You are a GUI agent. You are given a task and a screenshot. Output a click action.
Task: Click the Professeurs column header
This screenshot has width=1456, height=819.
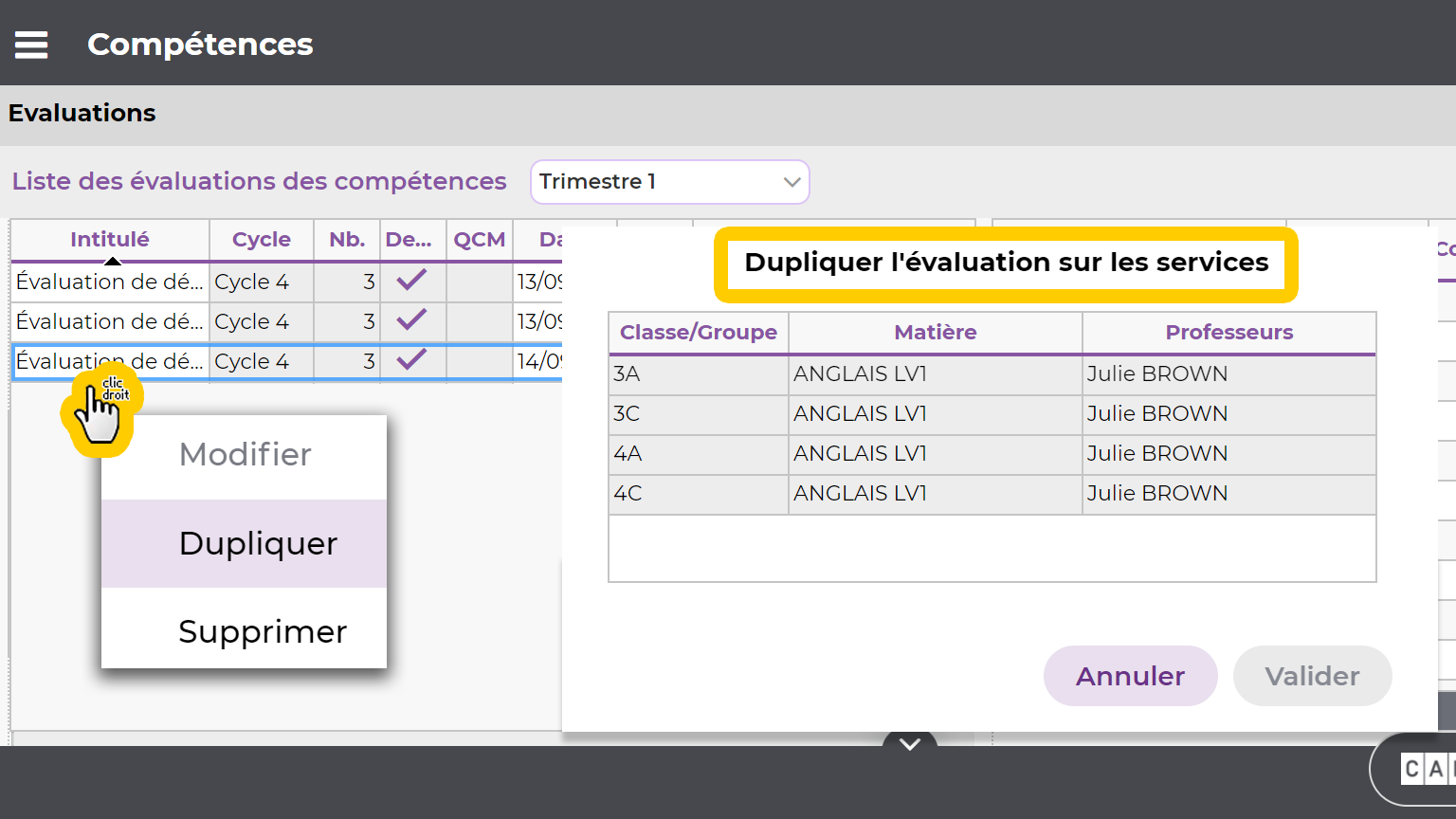click(x=1229, y=333)
